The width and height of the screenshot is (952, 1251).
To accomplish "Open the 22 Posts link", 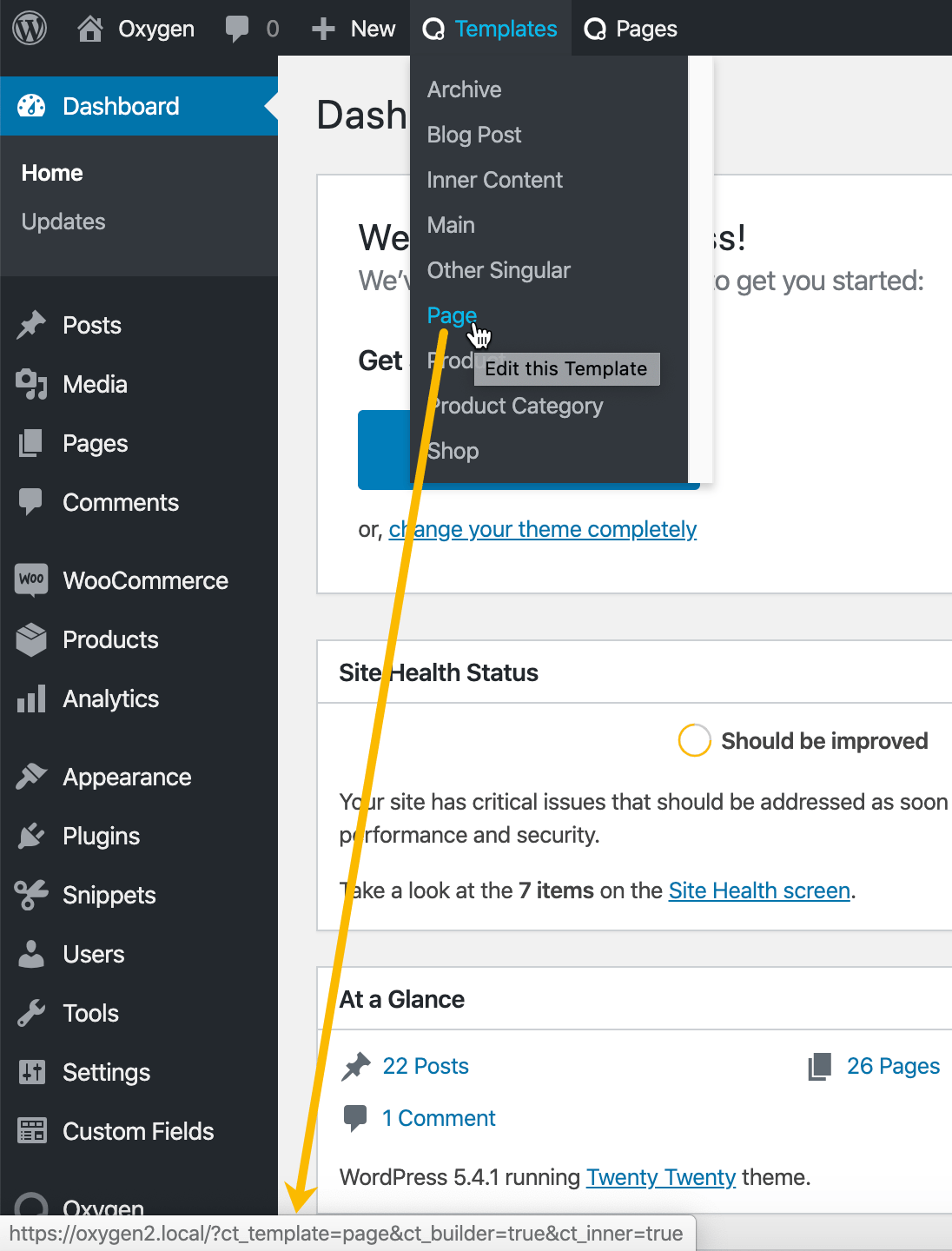I will coord(426,1066).
